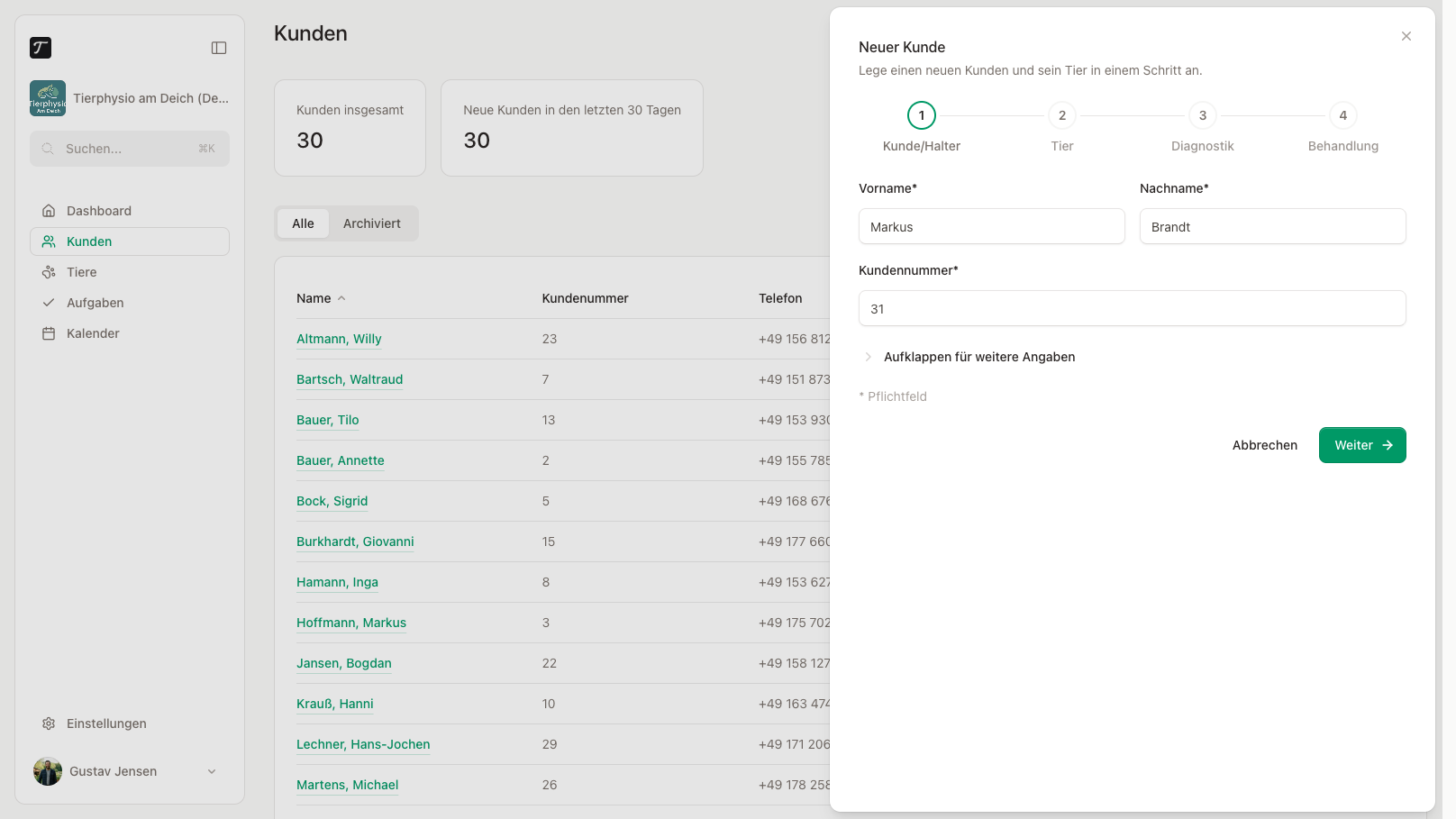Close the Neuer Kunde dialog

(1406, 36)
